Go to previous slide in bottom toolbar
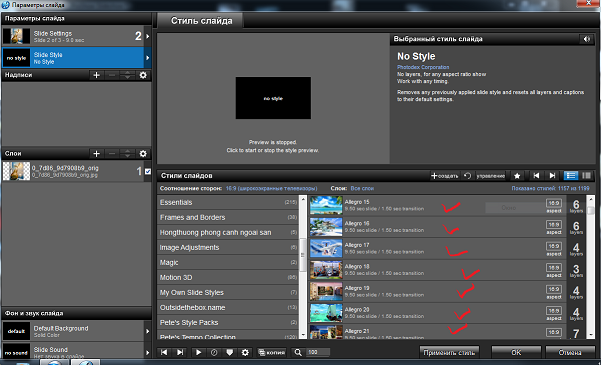Viewport: 601px width, 365px height. click(x=164, y=352)
